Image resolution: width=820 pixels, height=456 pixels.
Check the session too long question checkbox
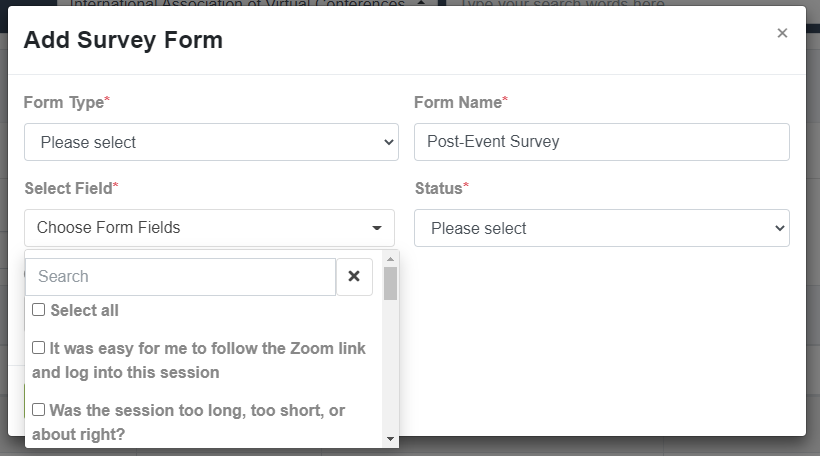(39, 409)
